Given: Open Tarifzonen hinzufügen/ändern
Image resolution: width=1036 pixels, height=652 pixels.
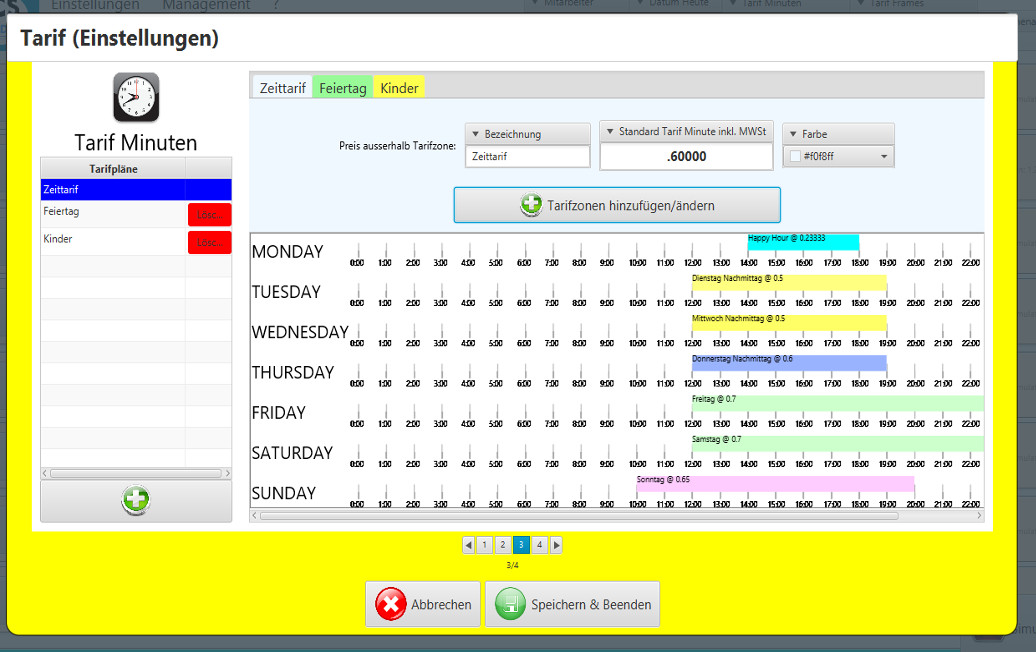Looking at the screenshot, I should [617, 205].
